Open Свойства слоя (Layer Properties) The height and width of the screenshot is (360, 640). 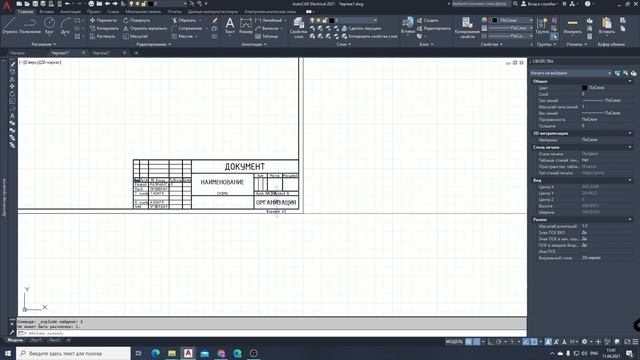[x=298, y=28]
